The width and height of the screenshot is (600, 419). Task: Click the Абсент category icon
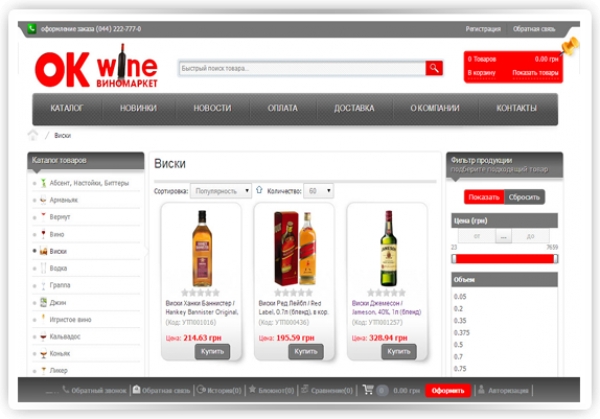[43, 183]
